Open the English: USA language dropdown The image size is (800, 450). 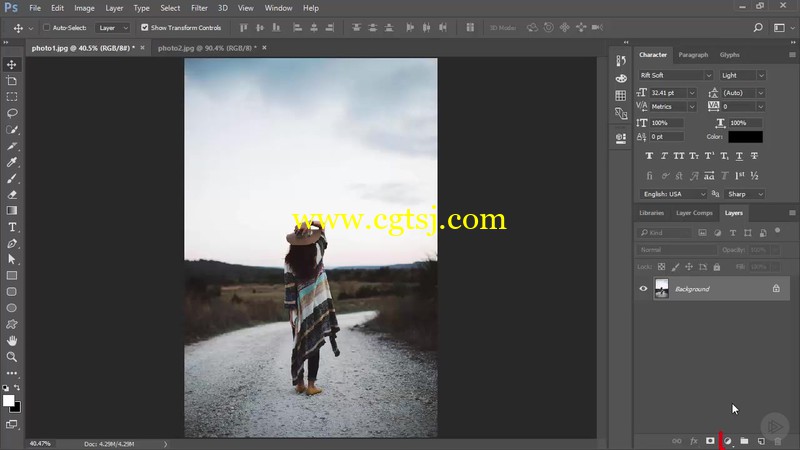click(x=673, y=194)
